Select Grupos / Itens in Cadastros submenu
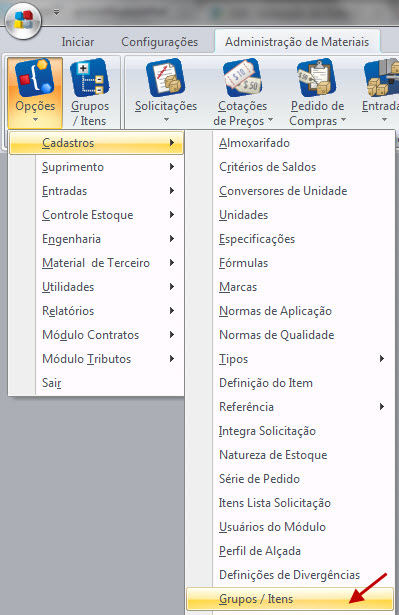The image size is (399, 615). tap(290, 599)
